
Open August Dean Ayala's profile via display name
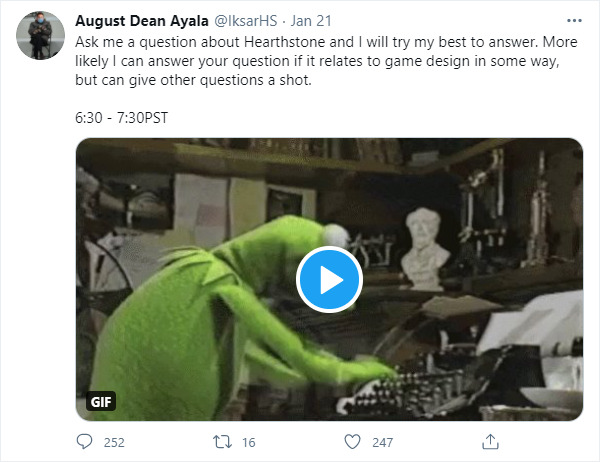coord(140,21)
